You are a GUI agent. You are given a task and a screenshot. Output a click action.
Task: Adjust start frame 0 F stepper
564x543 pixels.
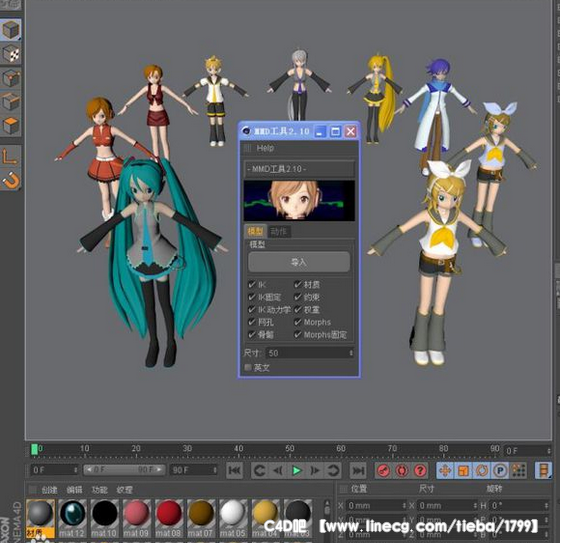pos(76,470)
